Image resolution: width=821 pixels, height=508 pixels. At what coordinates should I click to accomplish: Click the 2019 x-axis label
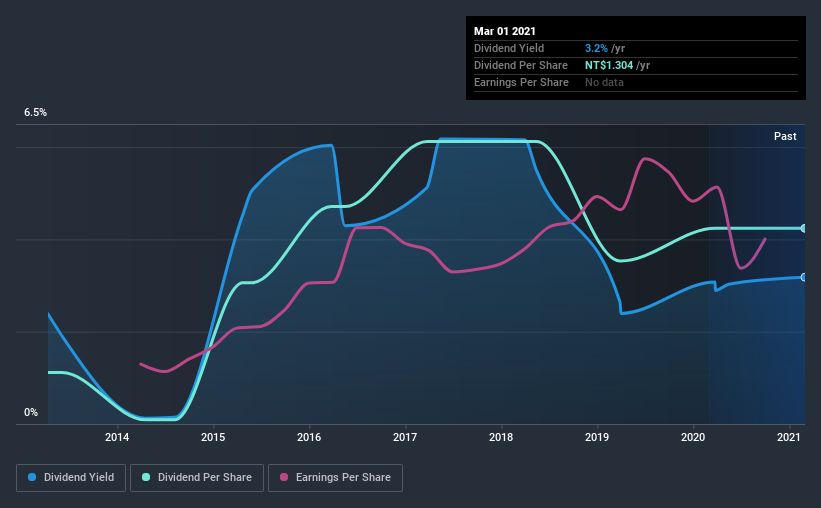pos(597,437)
